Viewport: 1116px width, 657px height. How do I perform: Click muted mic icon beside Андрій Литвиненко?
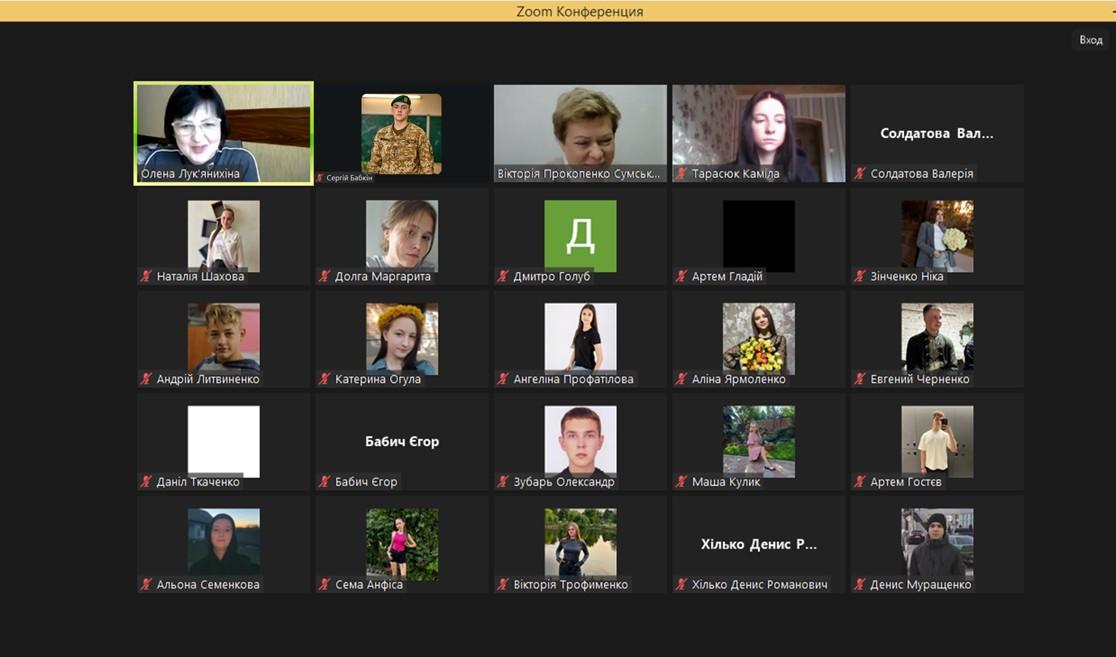pos(146,380)
